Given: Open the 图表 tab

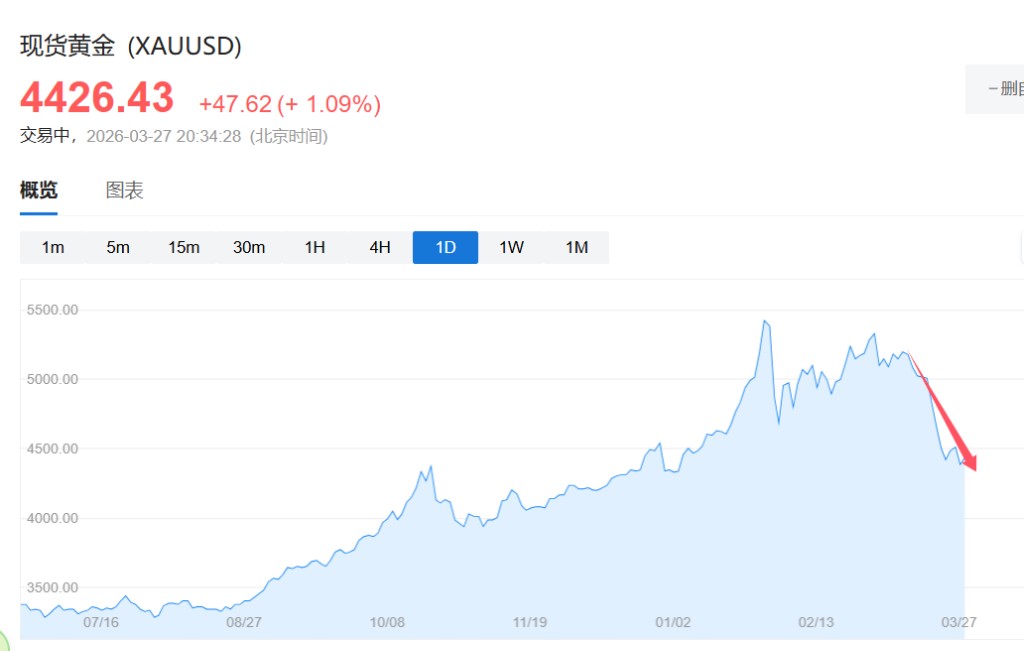Looking at the screenshot, I should tap(125, 190).
